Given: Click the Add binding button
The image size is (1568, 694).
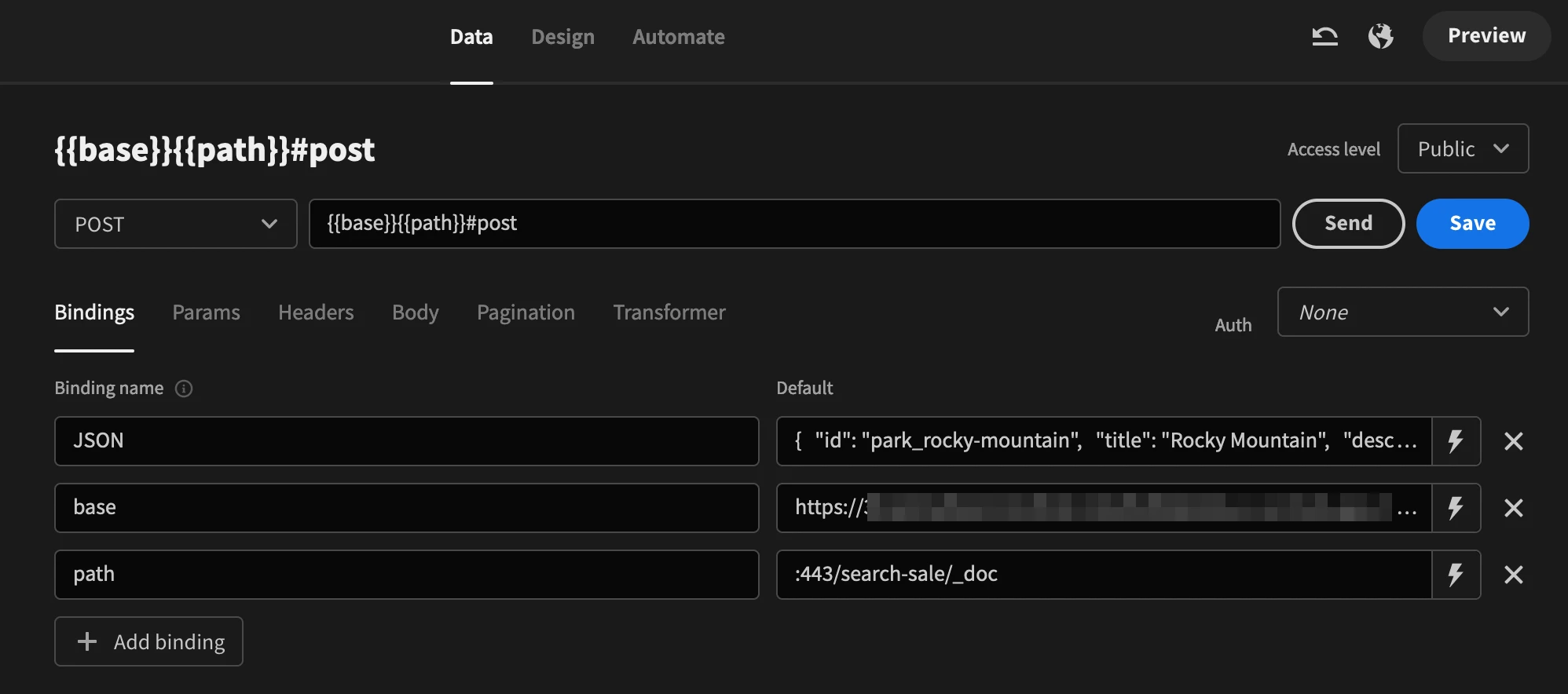Looking at the screenshot, I should tap(148, 641).
